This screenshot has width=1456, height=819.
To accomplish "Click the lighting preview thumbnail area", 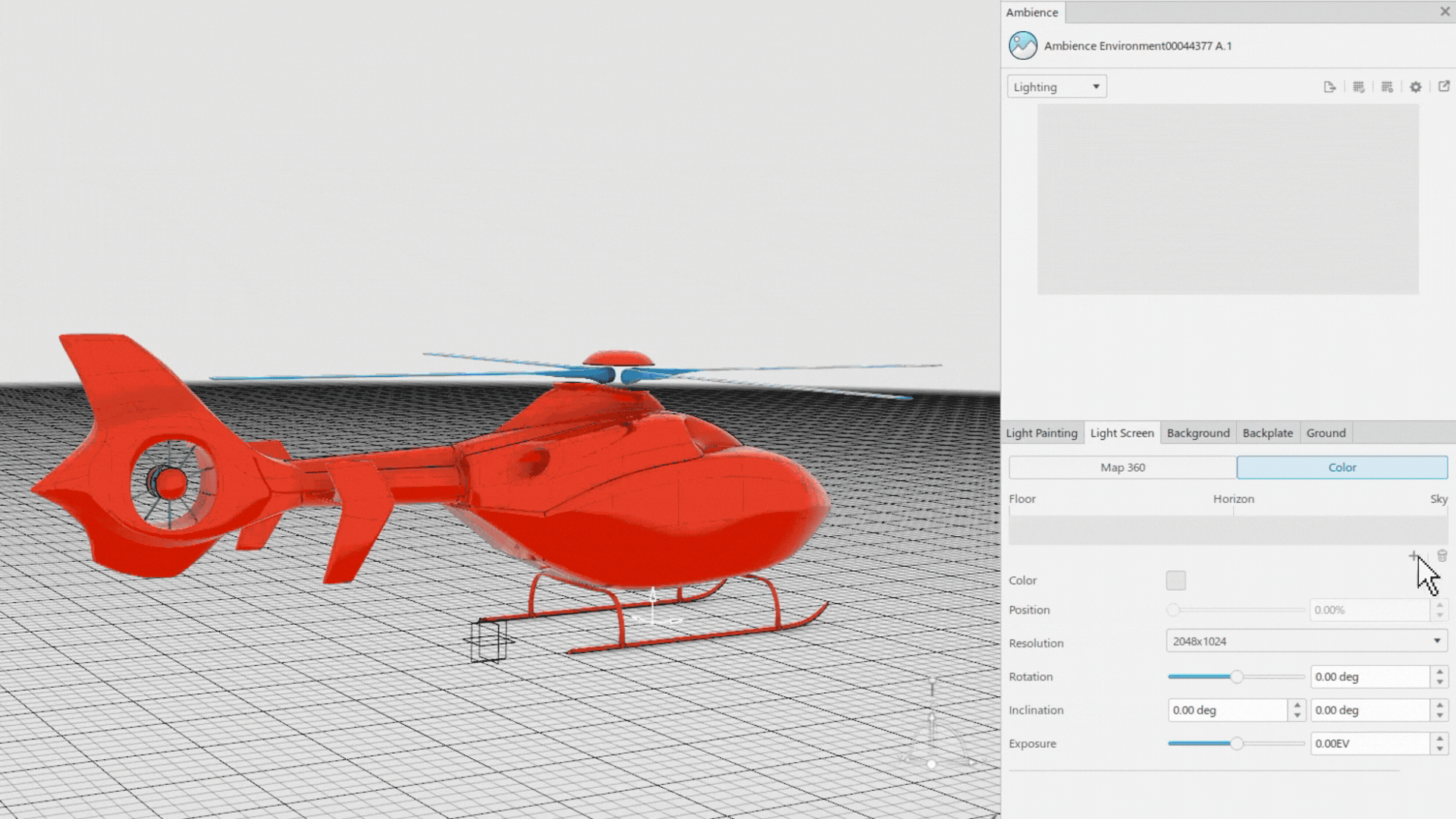I will (x=1228, y=199).
